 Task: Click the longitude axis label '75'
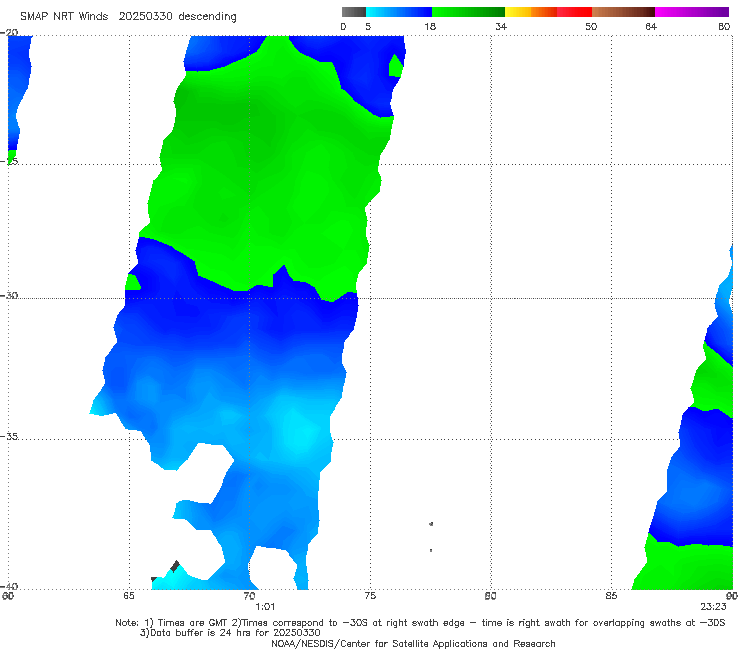(370, 596)
